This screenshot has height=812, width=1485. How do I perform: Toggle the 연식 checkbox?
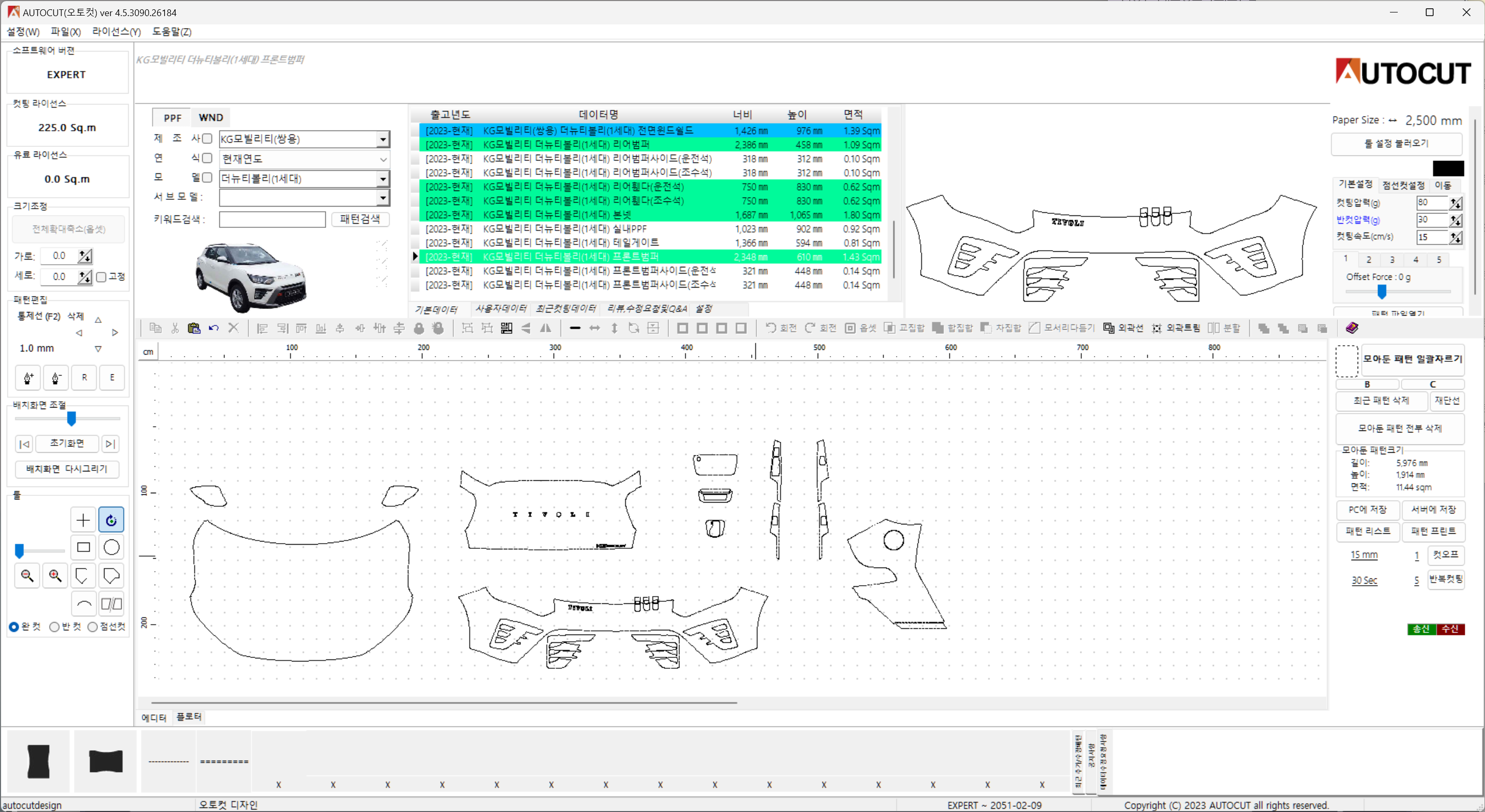(208, 158)
